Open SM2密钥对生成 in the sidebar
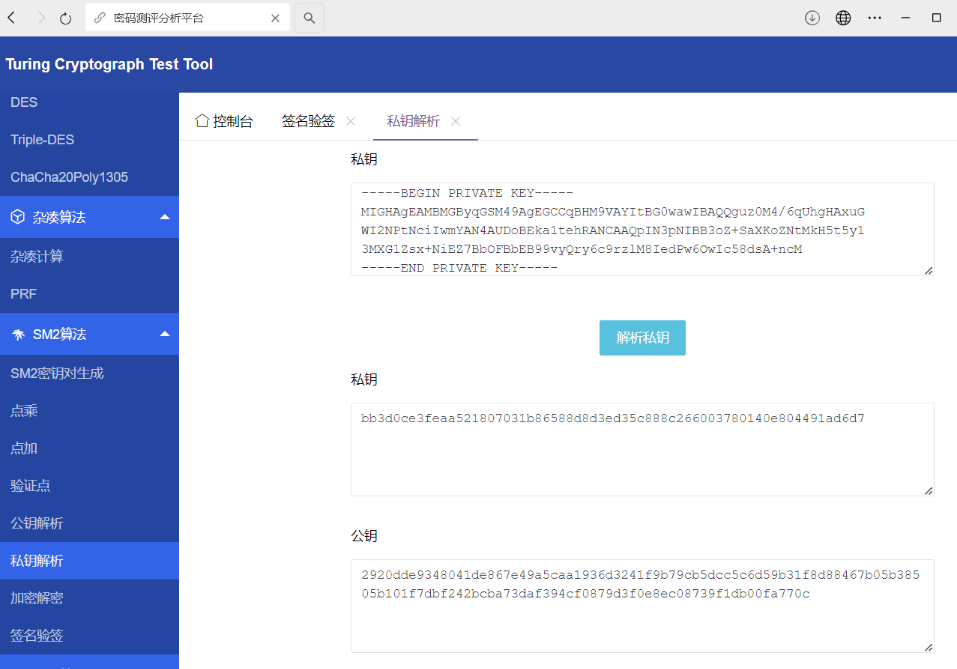 89,374
